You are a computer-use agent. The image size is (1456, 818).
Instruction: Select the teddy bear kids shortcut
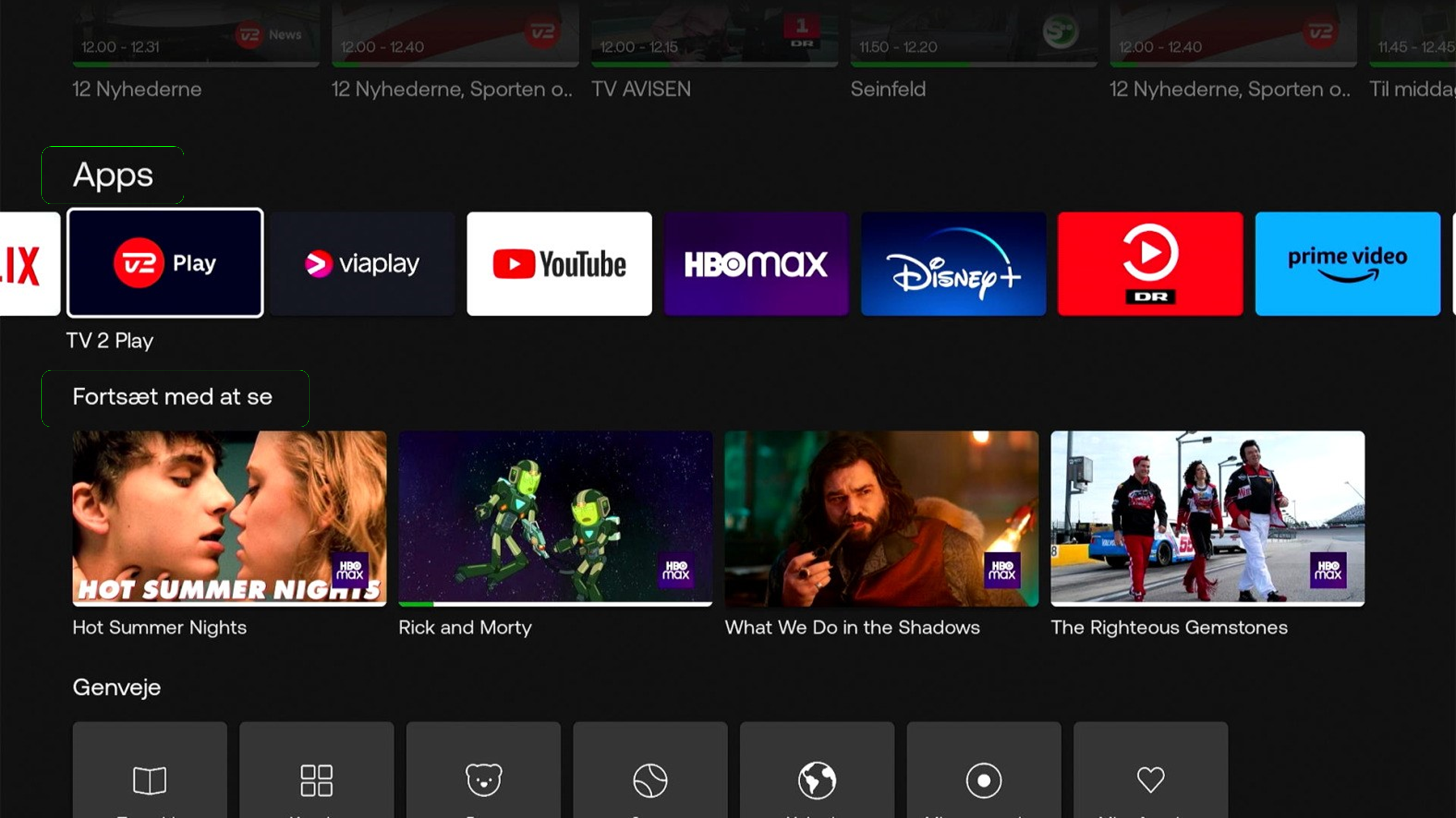[483, 769]
